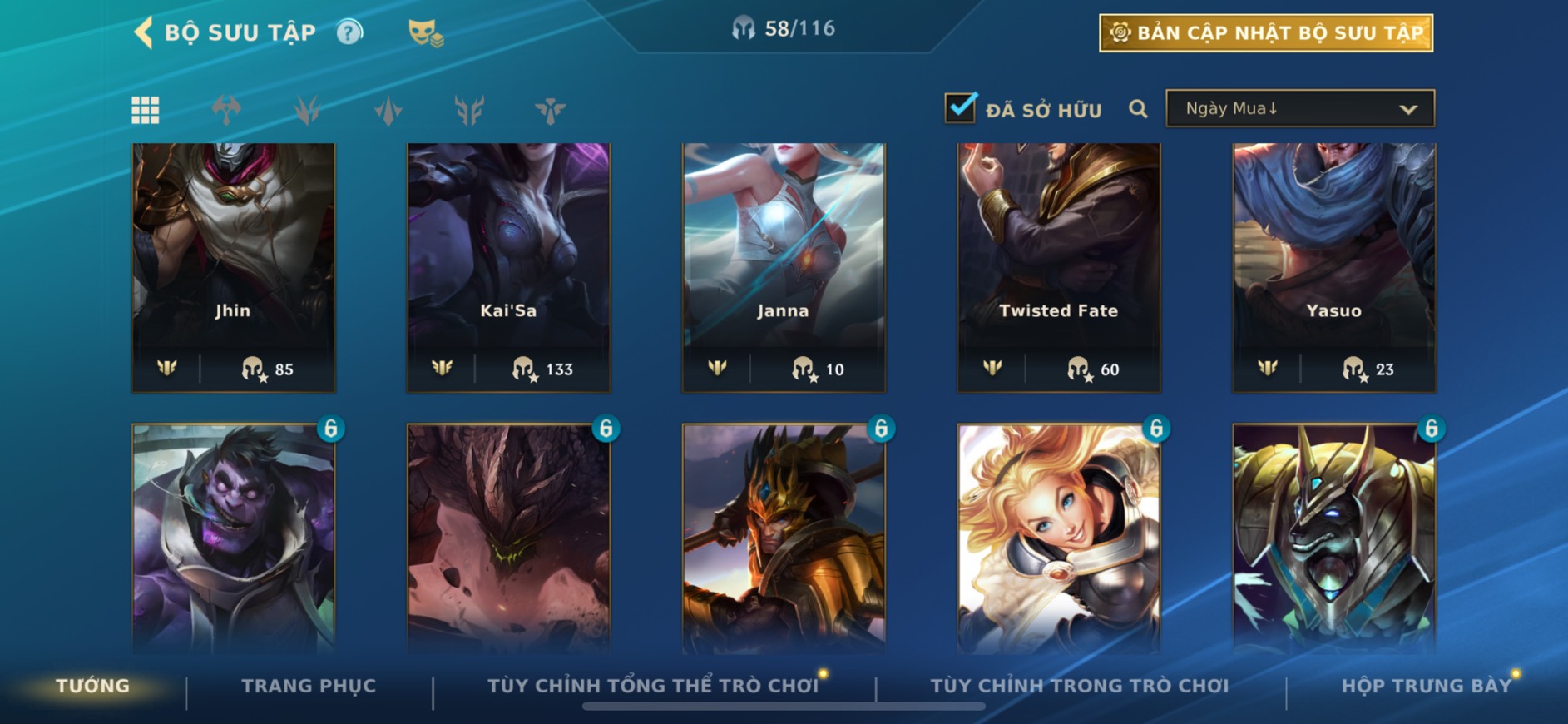Uncheck the Đã Sở Hữu checkbox
The image size is (1568, 724).
[x=961, y=107]
